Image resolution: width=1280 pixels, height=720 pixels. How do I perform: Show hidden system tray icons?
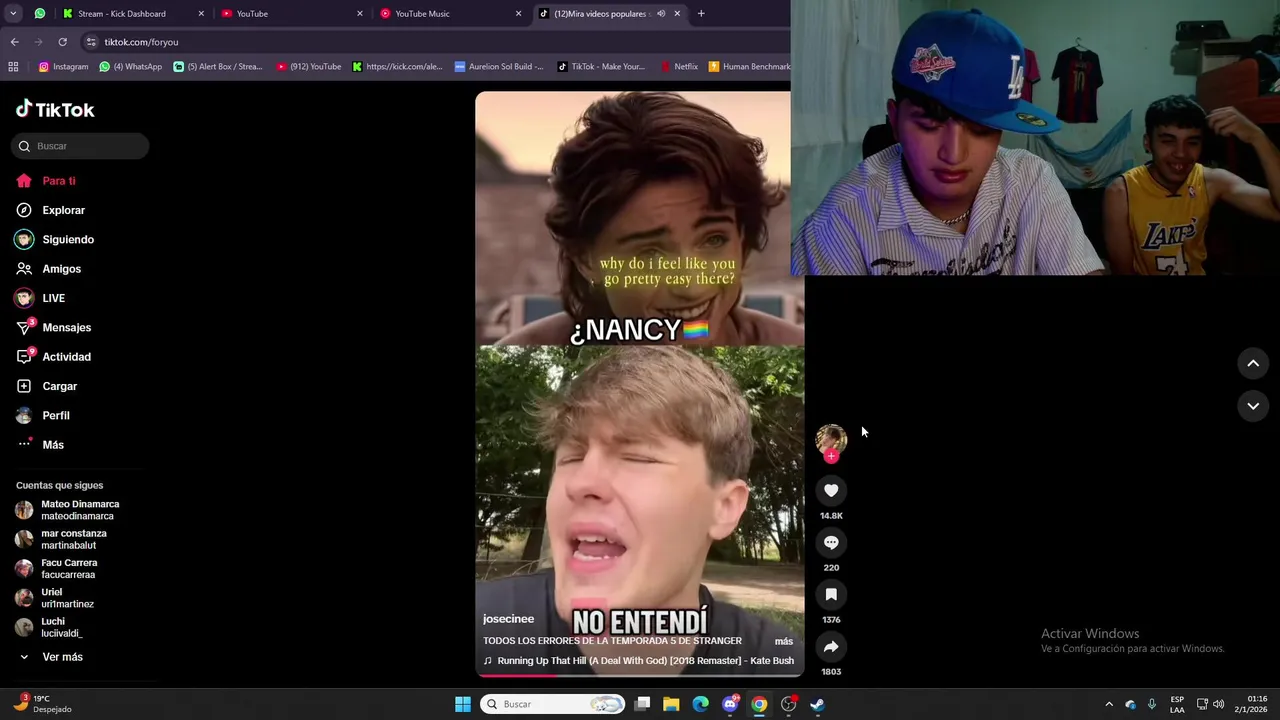1108,704
